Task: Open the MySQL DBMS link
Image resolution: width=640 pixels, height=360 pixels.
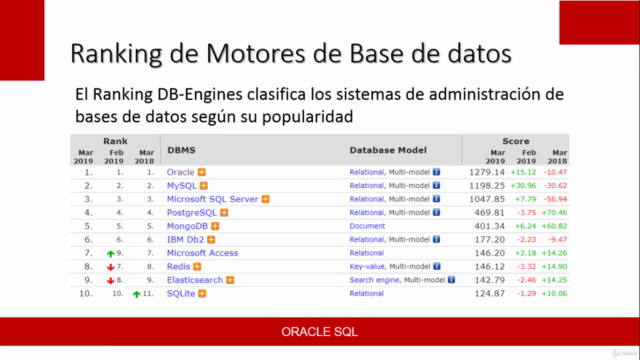Action: point(182,186)
